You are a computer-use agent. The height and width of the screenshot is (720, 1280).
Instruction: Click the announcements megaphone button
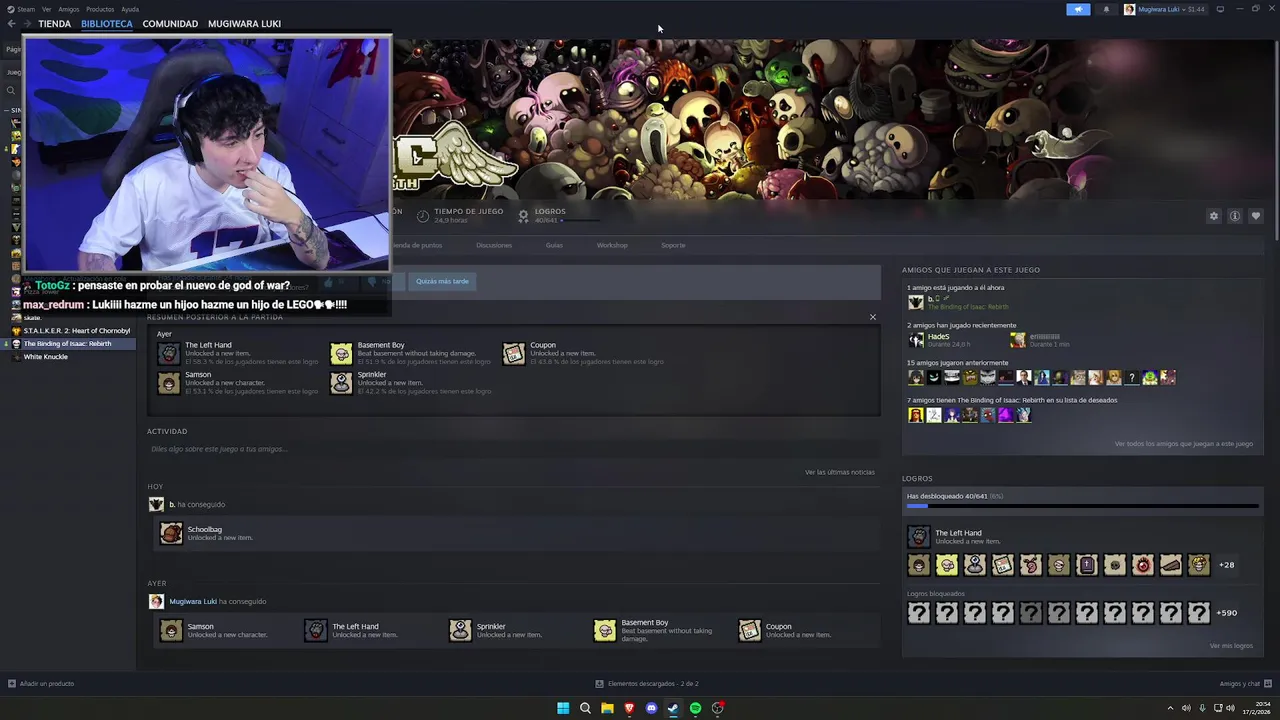(1078, 9)
